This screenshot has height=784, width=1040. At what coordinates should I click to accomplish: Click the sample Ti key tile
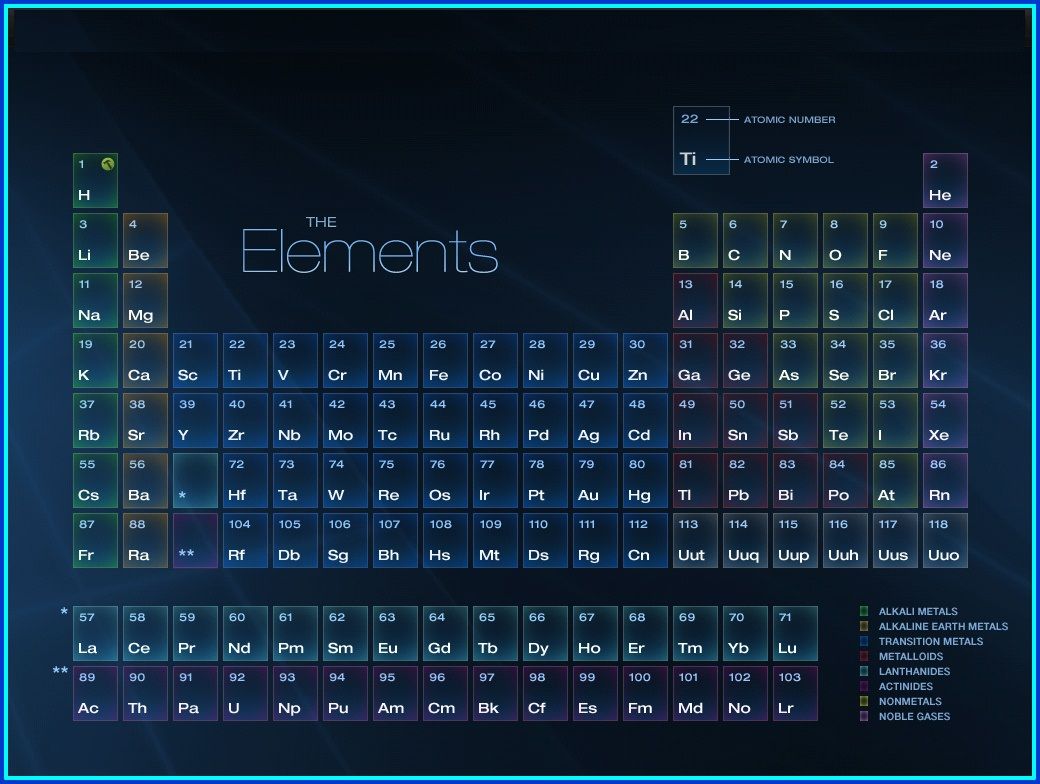click(x=700, y=140)
